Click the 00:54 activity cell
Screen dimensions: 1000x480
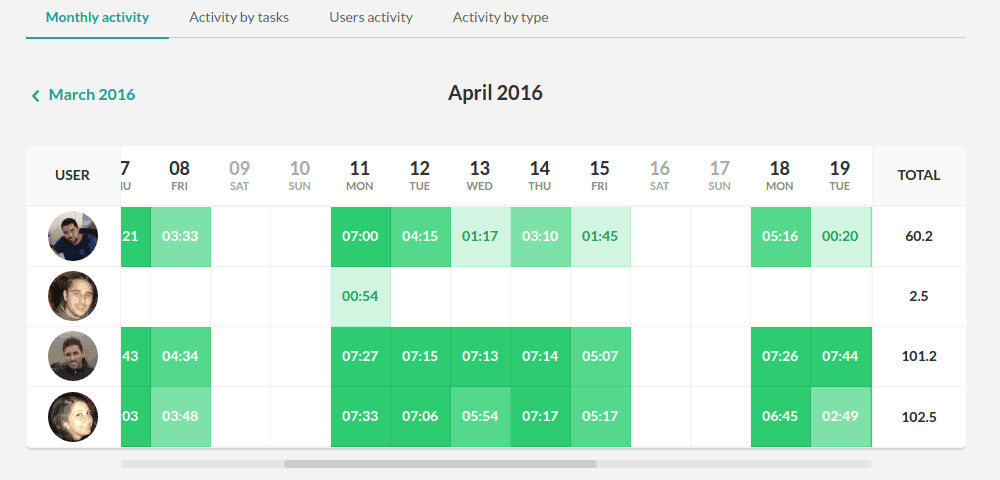pyautogui.click(x=360, y=297)
